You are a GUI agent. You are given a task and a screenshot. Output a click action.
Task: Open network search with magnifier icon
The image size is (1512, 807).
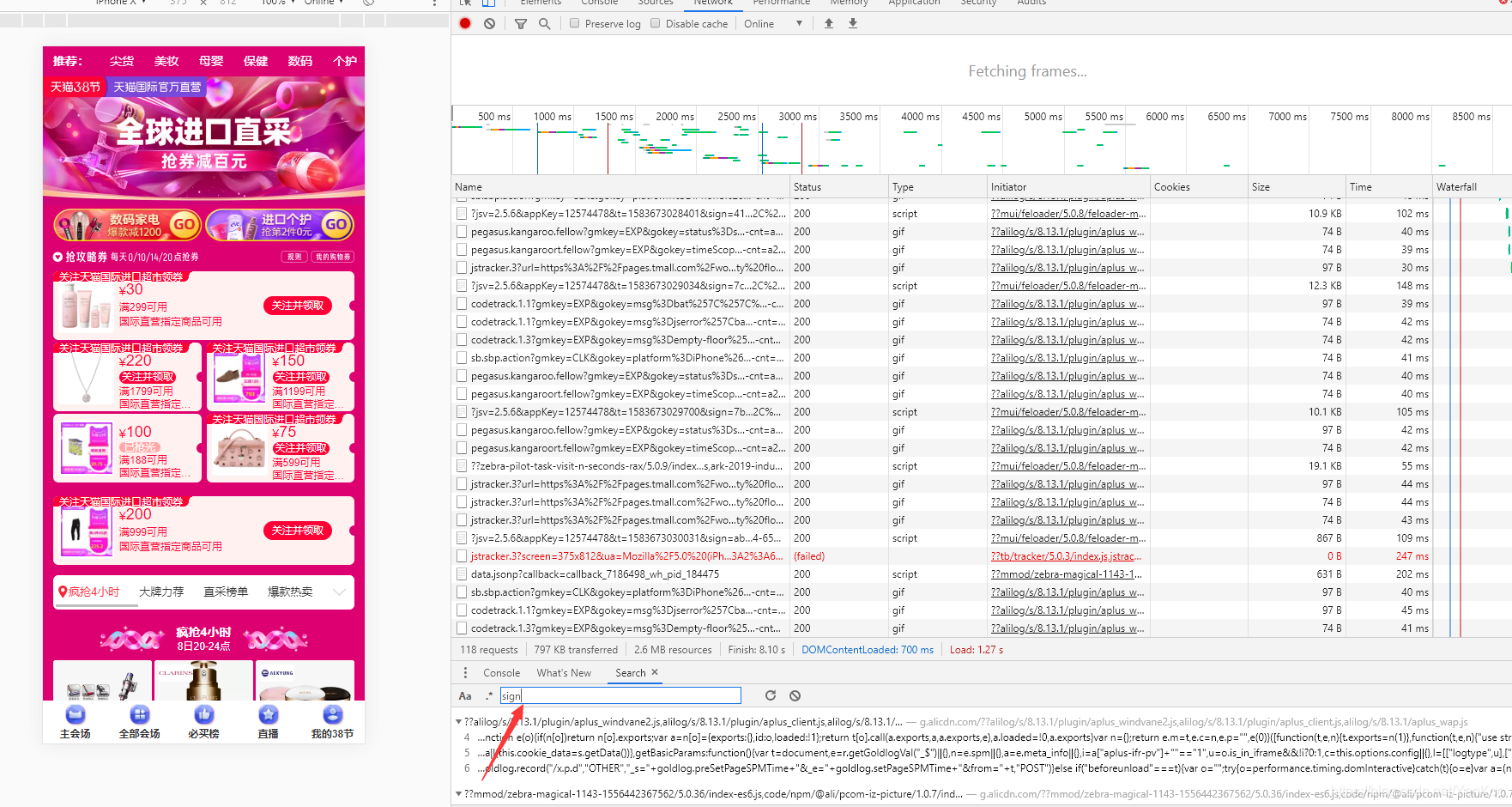(x=544, y=24)
